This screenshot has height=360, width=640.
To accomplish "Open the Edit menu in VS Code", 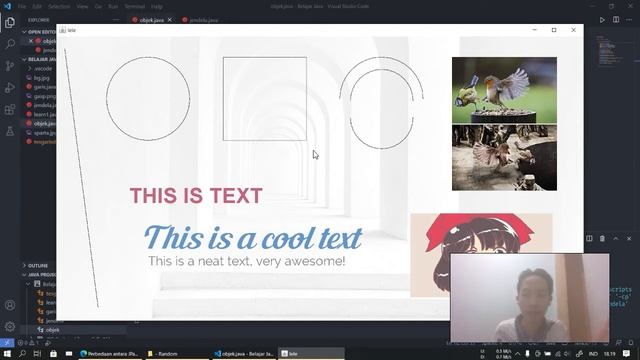I will (37, 7).
